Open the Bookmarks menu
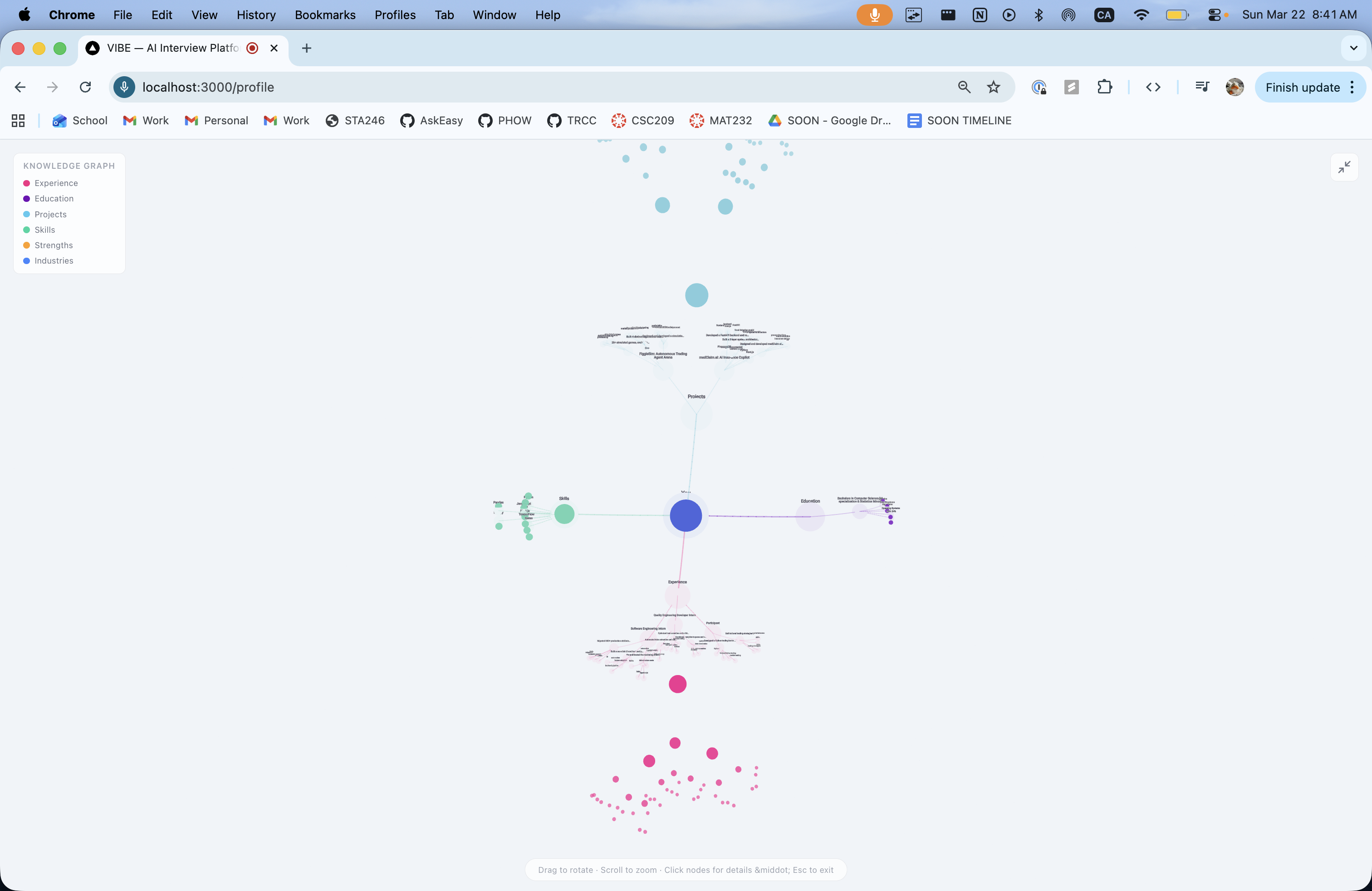 pyautogui.click(x=325, y=15)
